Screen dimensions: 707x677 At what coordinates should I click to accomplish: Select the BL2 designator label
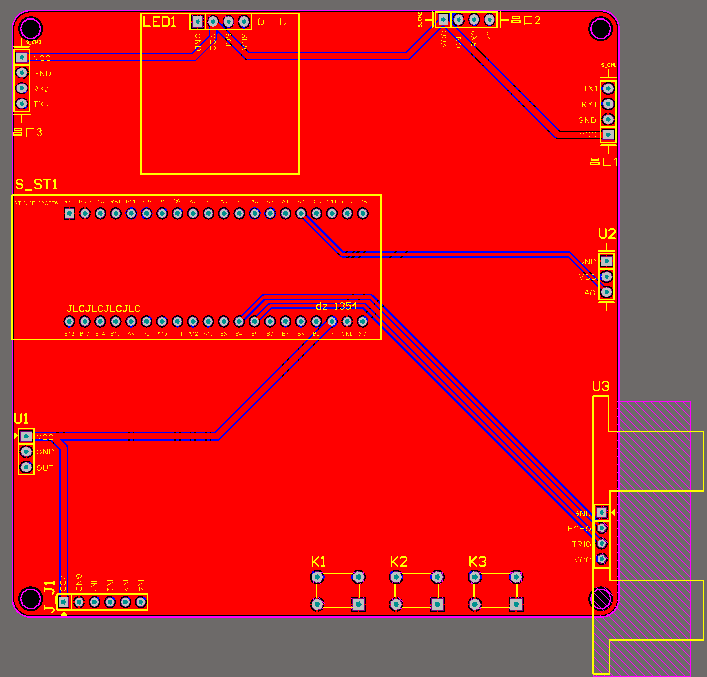tap(526, 20)
